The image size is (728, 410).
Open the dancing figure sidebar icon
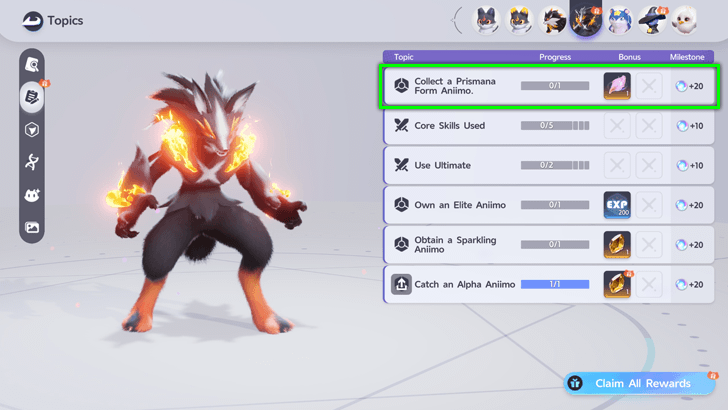pos(32,162)
